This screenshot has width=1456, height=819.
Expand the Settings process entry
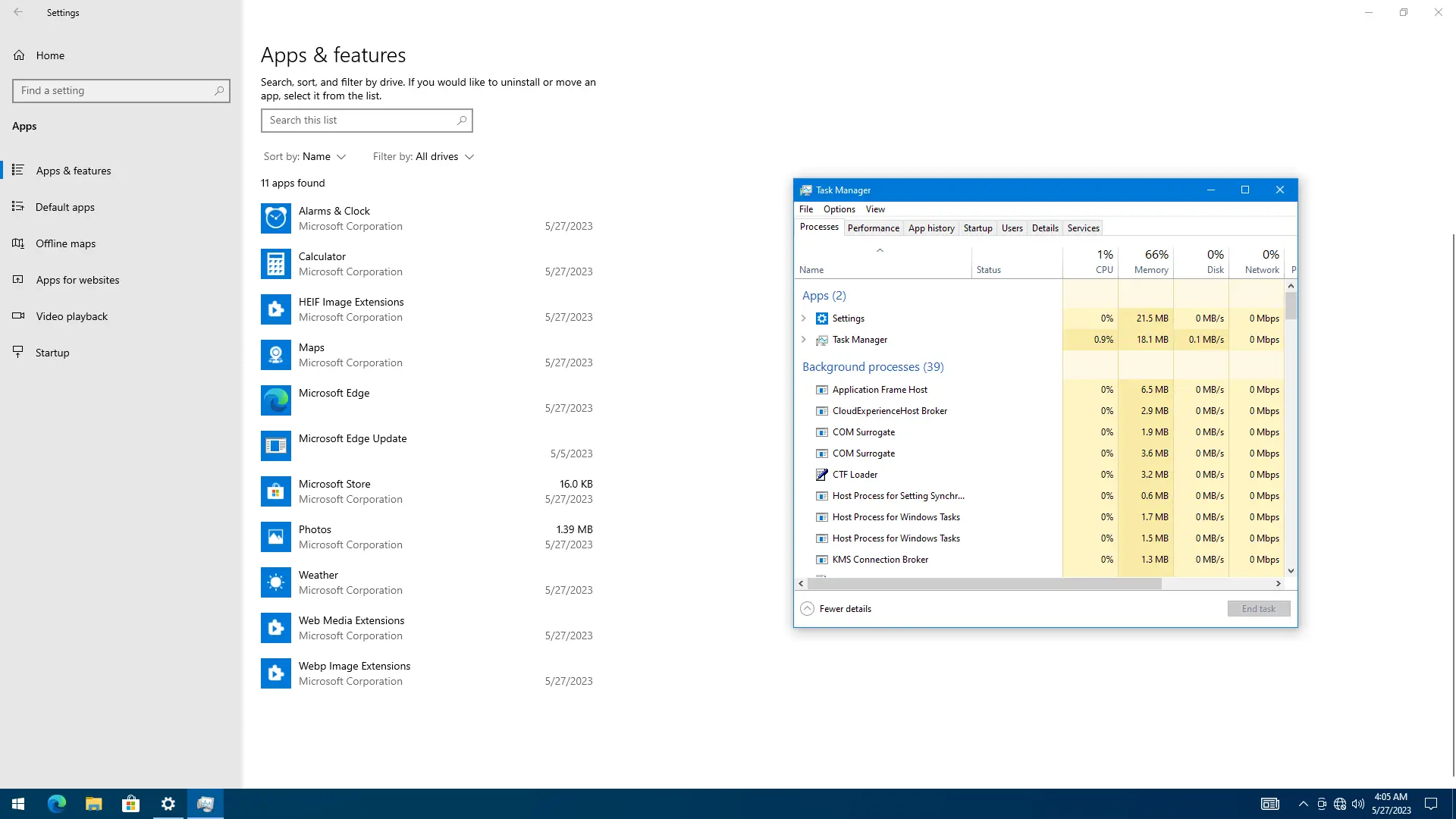[804, 318]
